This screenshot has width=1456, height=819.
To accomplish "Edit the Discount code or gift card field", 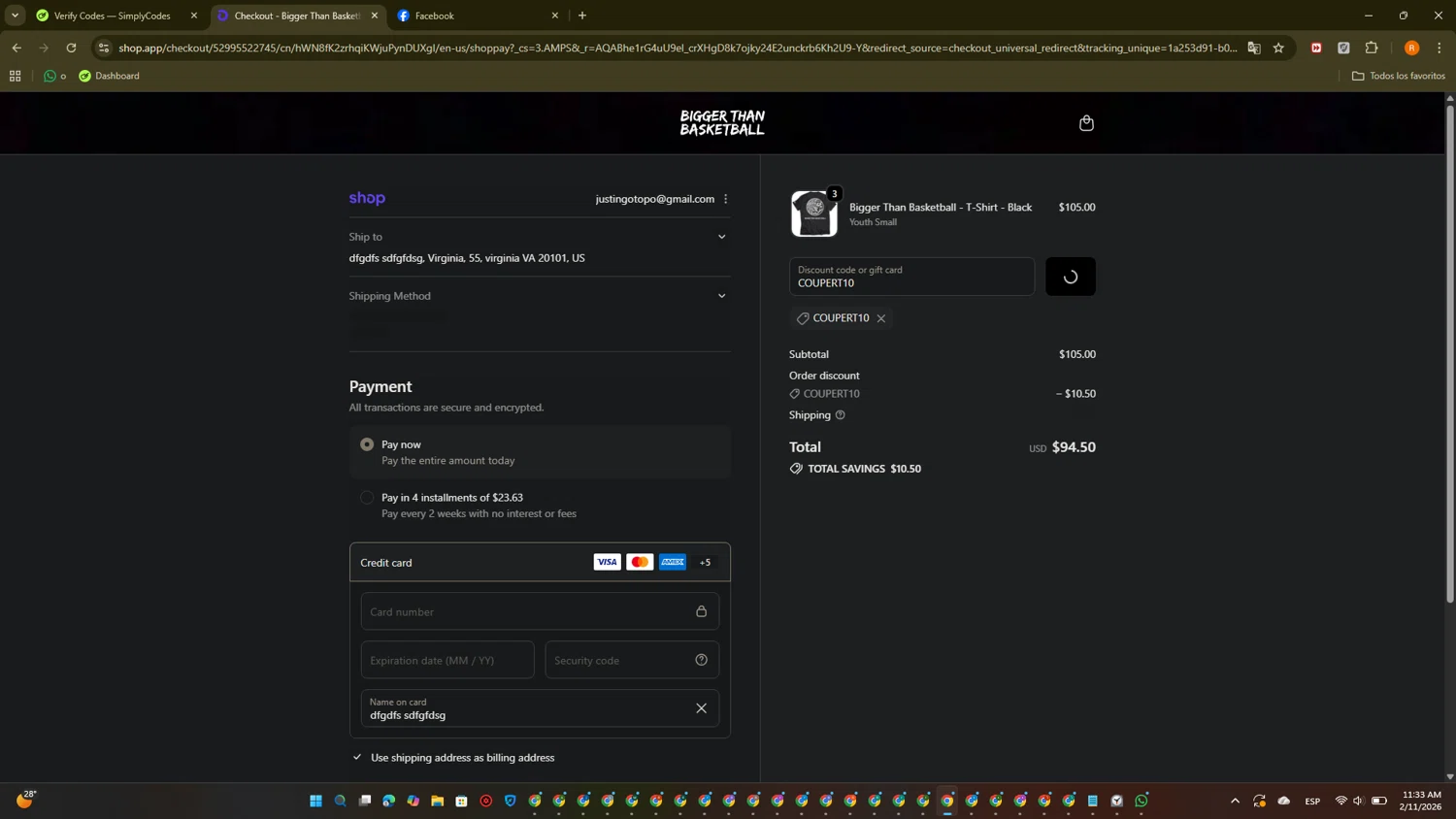I will 911,277.
